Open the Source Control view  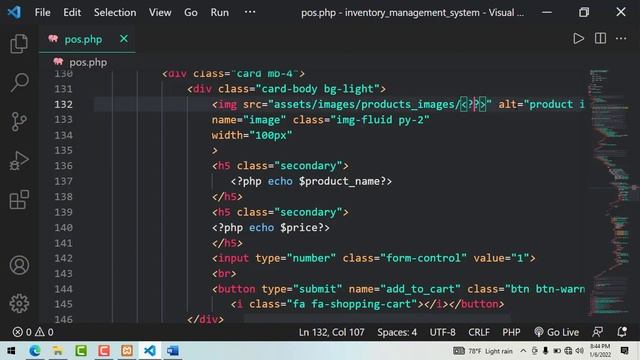pos(19,121)
